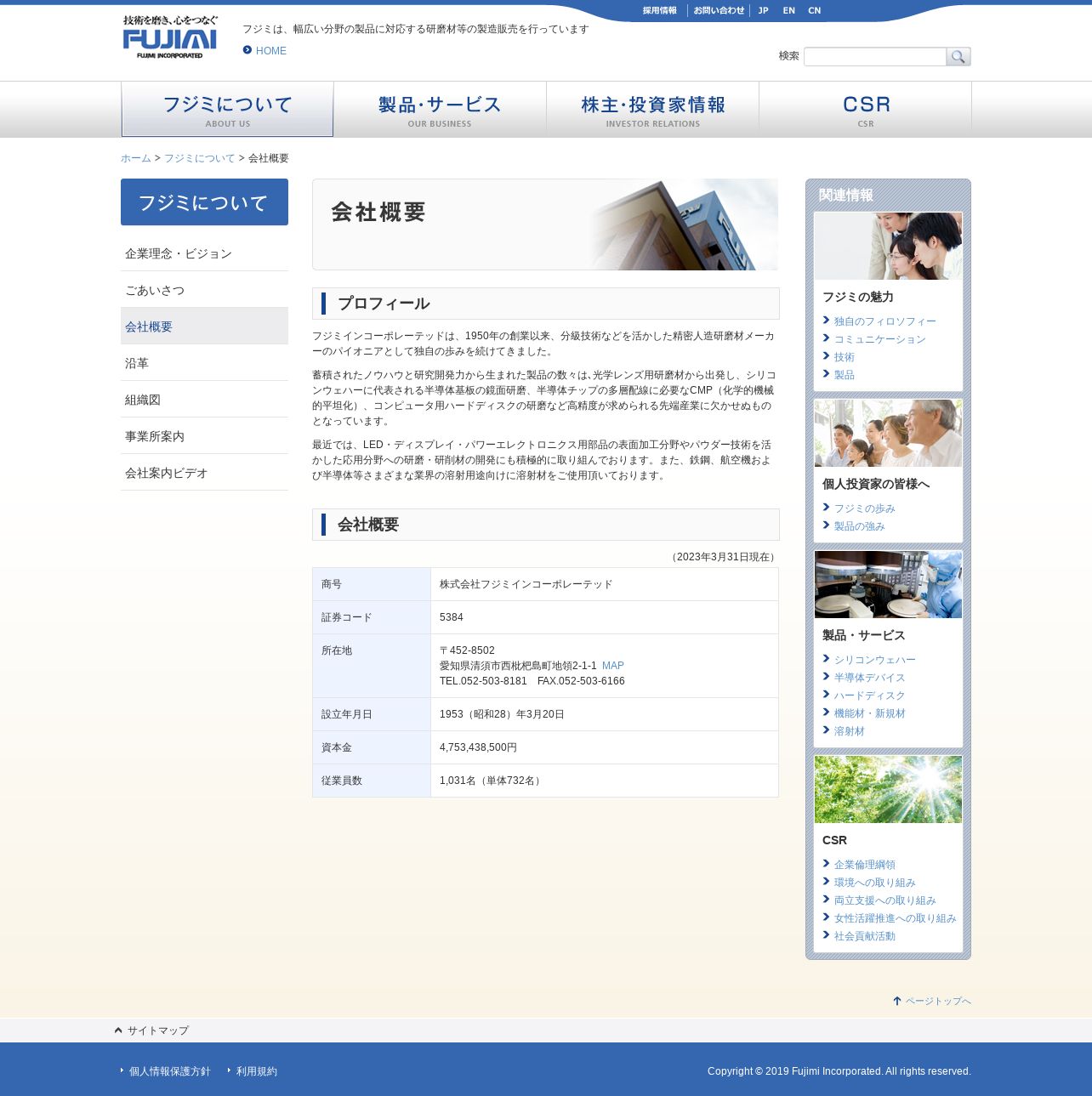Select 事業所案内 in the sidebar
1092x1096 pixels.
[204, 436]
